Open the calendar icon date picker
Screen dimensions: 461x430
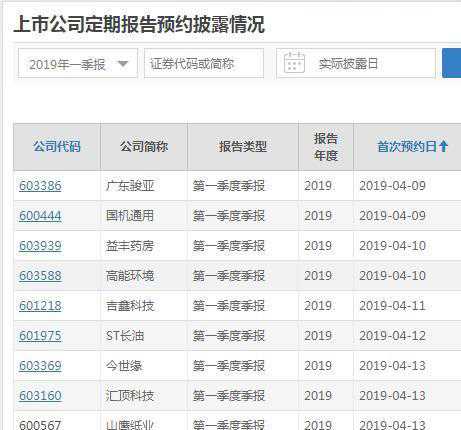[294, 63]
